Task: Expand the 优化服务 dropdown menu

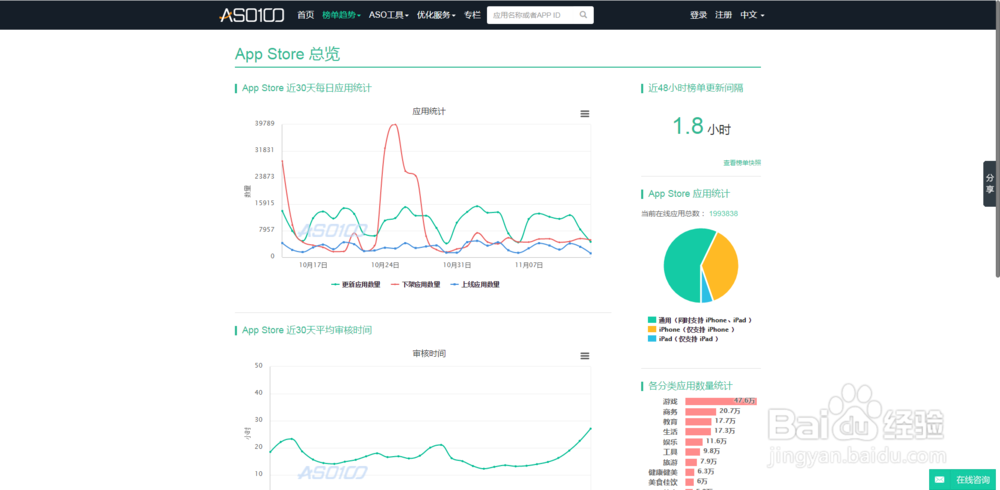Action: [436, 15]
